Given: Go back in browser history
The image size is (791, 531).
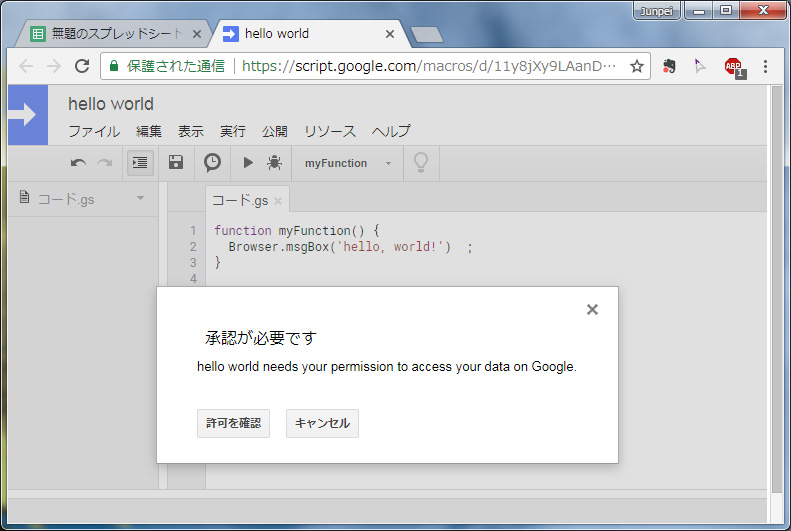Looking at the screenshot, I should point(26,66).
